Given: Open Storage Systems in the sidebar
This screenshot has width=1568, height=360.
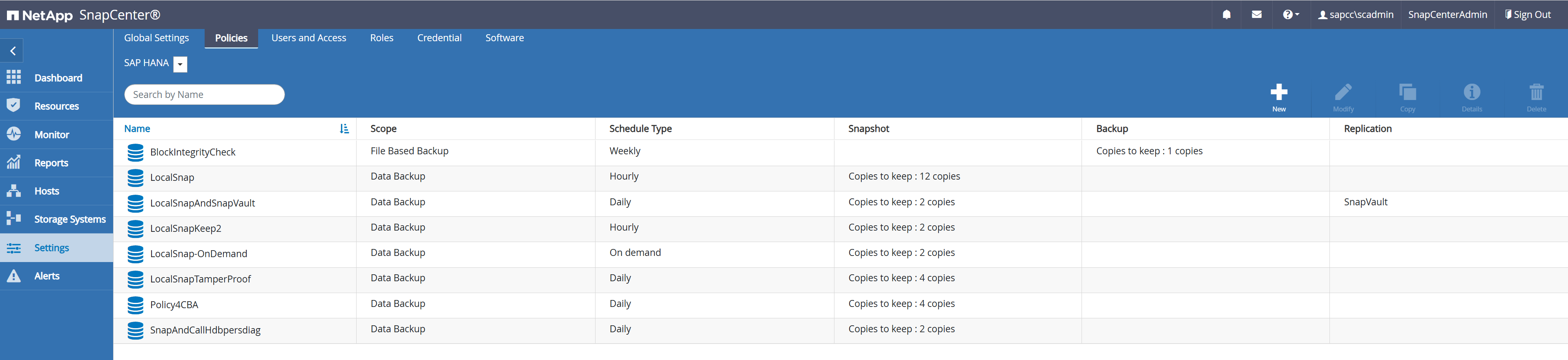Looking at the screenshot, I should [x=69, y=220].
